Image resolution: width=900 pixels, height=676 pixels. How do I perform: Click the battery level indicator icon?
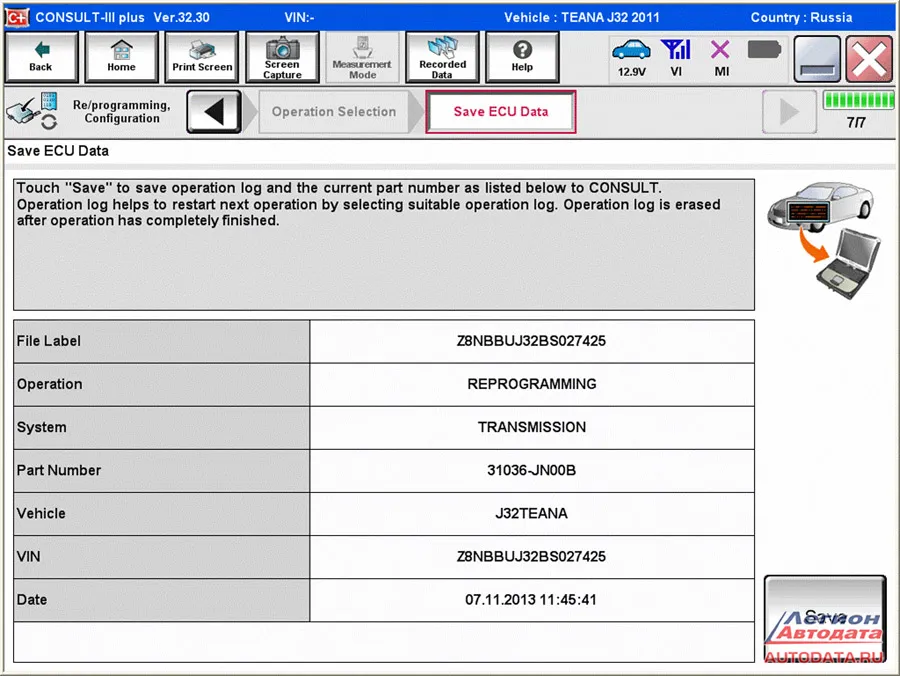coord(764,50)
